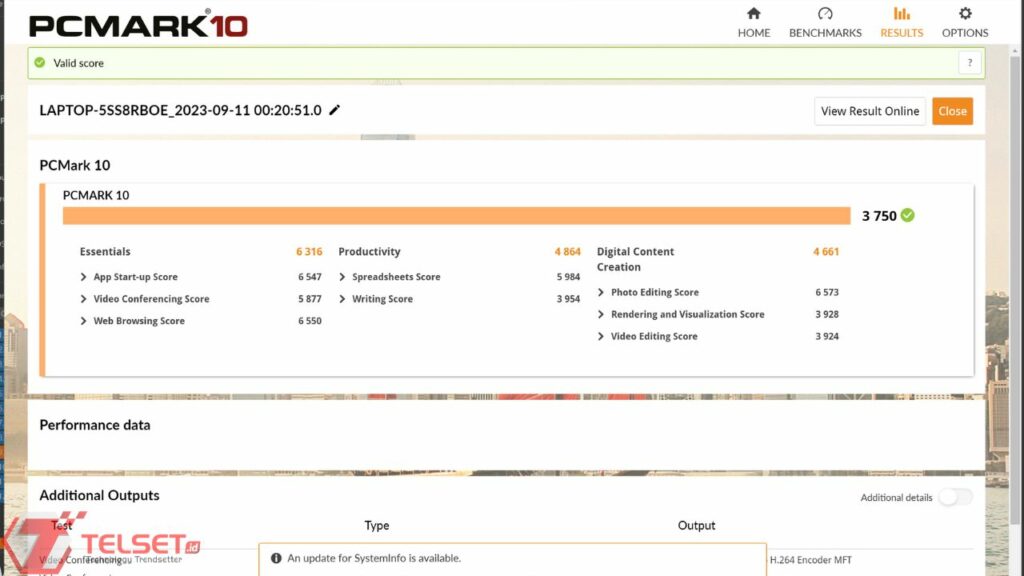The image size is (1024, 576).
Task: Click the pencil icon to rename result
Action: [x=335, y=110]
